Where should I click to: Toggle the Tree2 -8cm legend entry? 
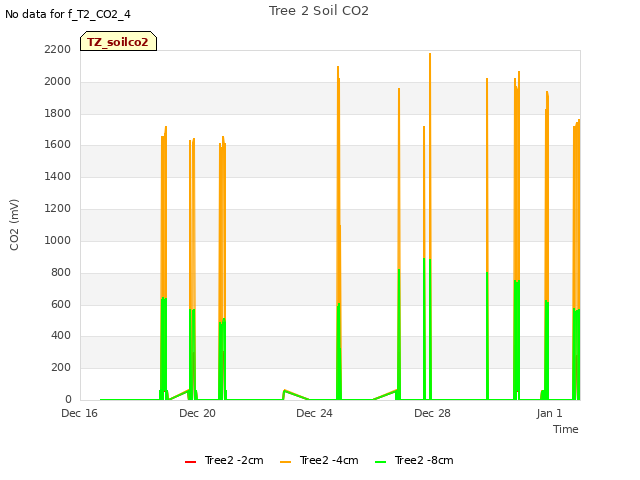[414, 460]
